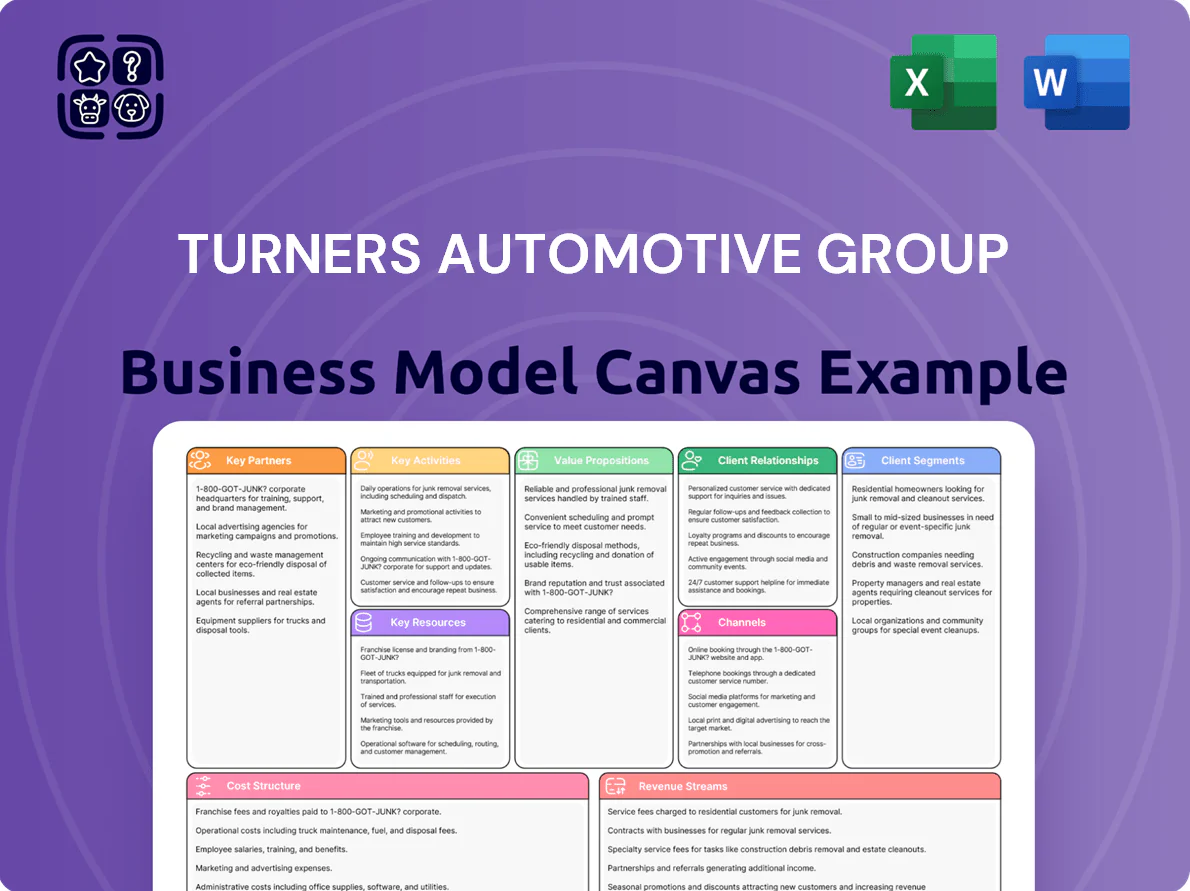This screenshot has width=1190, height=891.
Task: Click text 'Contracts with businesses for regular junk removal'
Action: coord(719,831)
